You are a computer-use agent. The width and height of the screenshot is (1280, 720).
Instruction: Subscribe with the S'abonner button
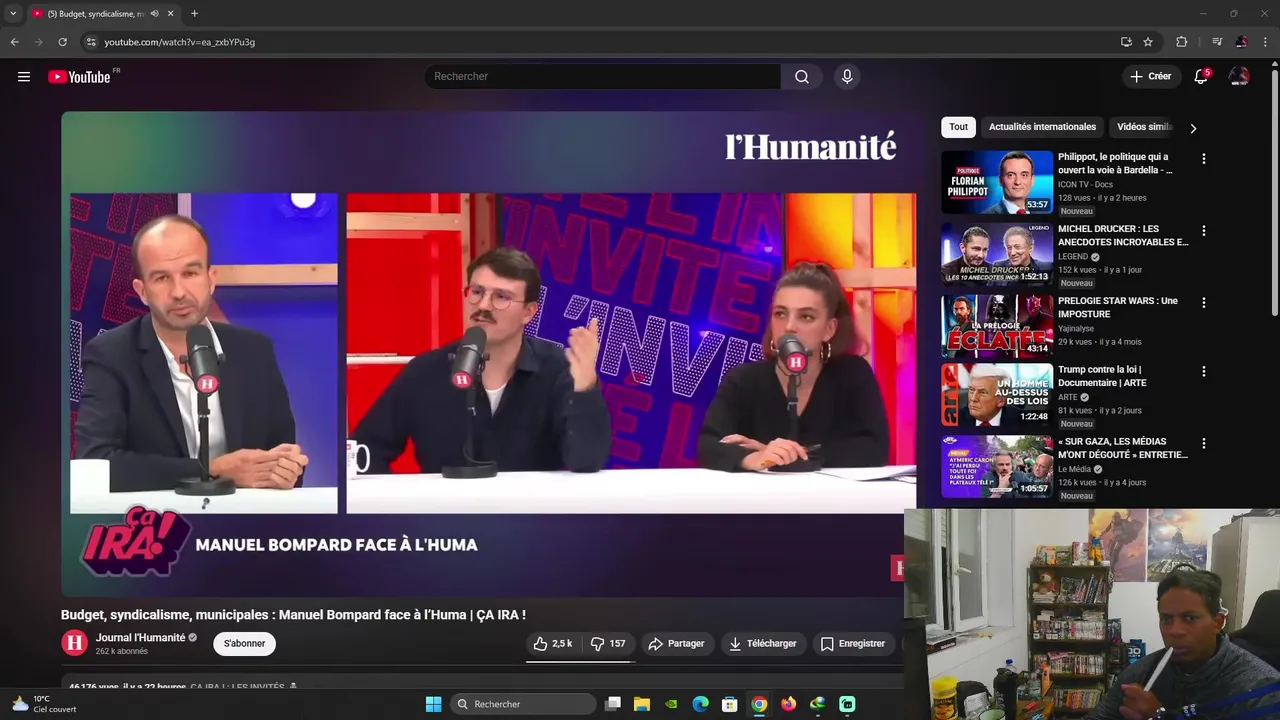(x=245, y=644)
